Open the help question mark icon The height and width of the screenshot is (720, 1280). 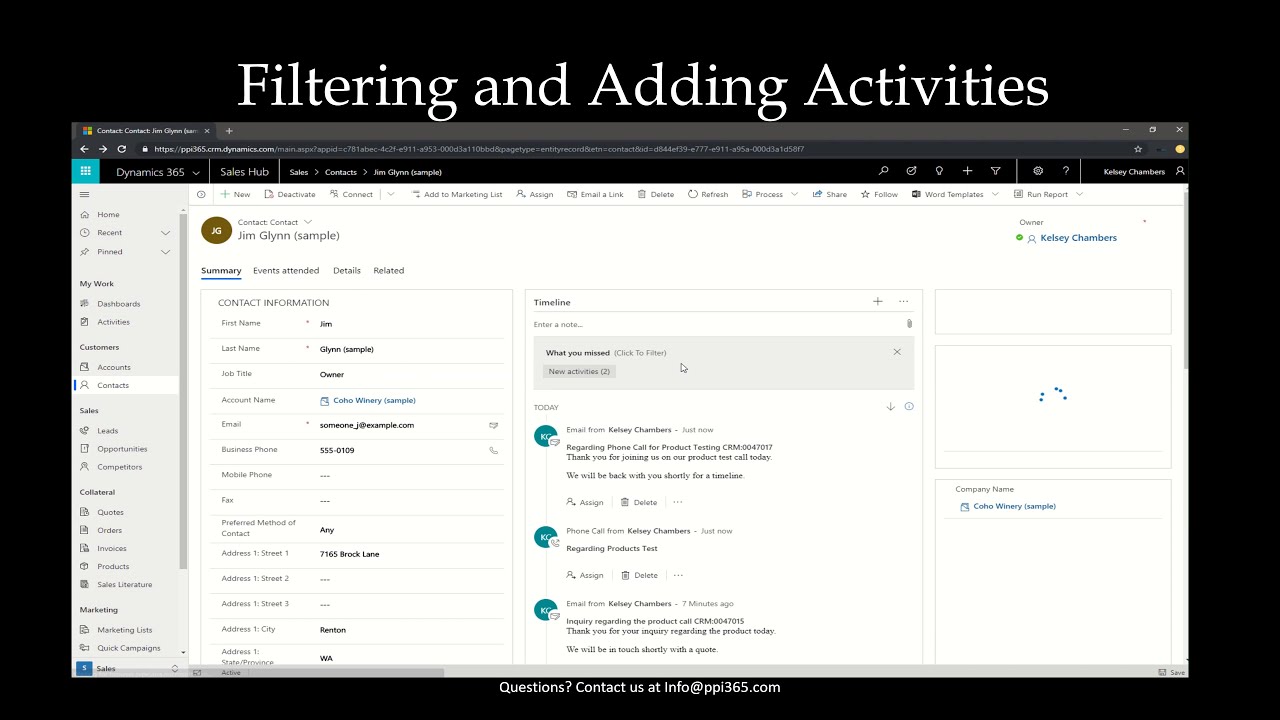point(1066,171)
